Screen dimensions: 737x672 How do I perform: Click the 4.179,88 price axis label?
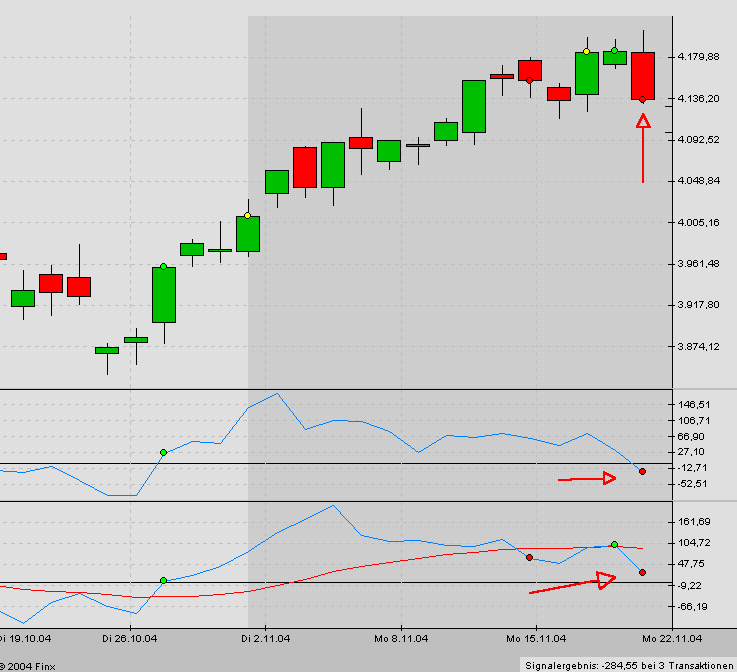[698, 56]
